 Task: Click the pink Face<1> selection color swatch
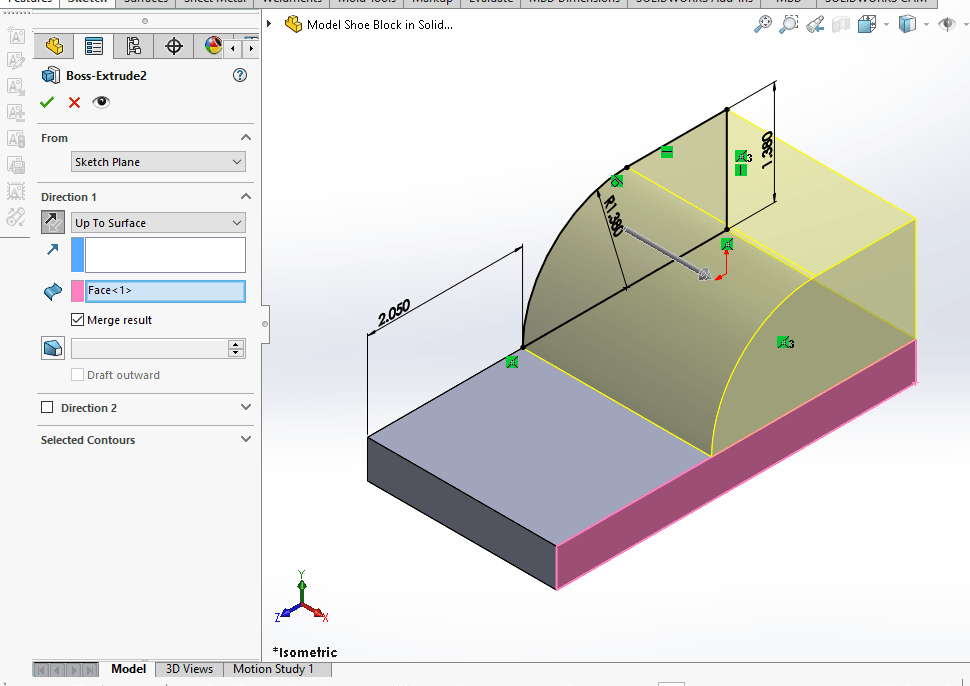click(77, 291)
